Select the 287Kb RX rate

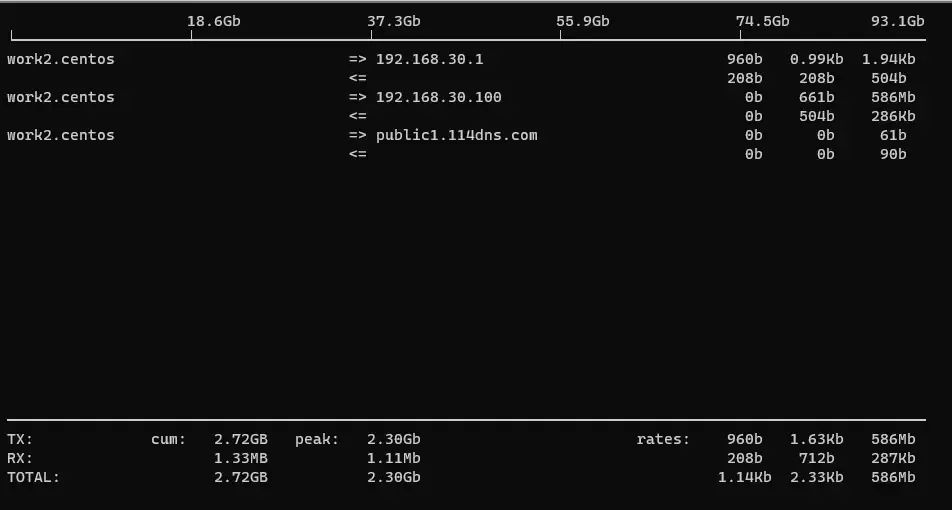click(893, 458)
